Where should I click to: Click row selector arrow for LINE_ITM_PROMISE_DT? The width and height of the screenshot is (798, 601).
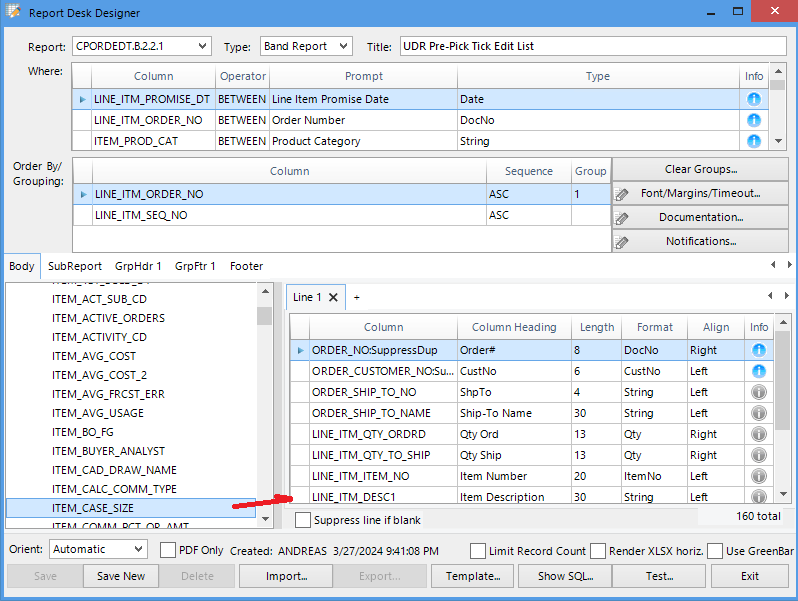82,99
